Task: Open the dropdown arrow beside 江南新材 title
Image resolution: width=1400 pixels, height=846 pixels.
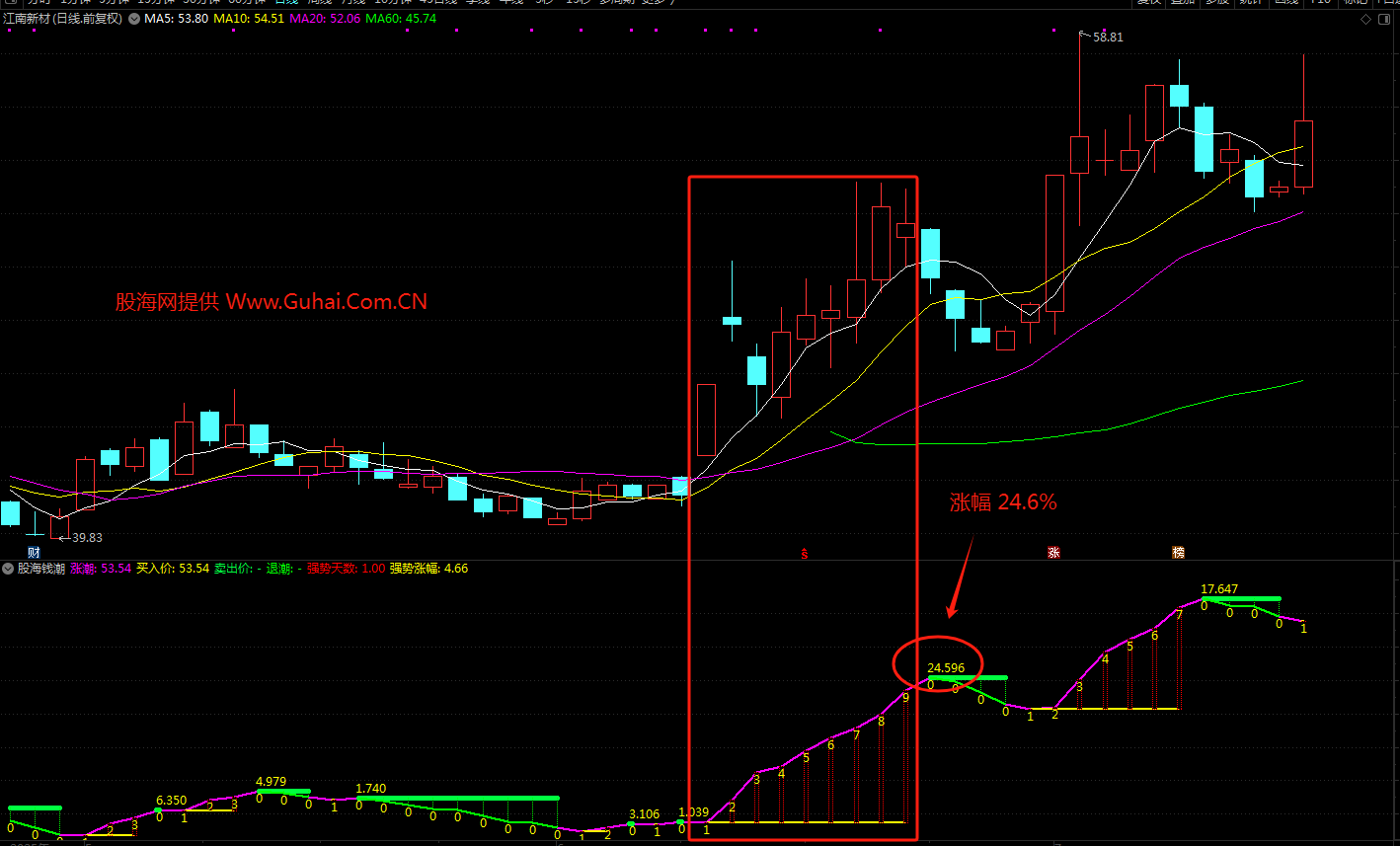Action: tap(133, 19)
